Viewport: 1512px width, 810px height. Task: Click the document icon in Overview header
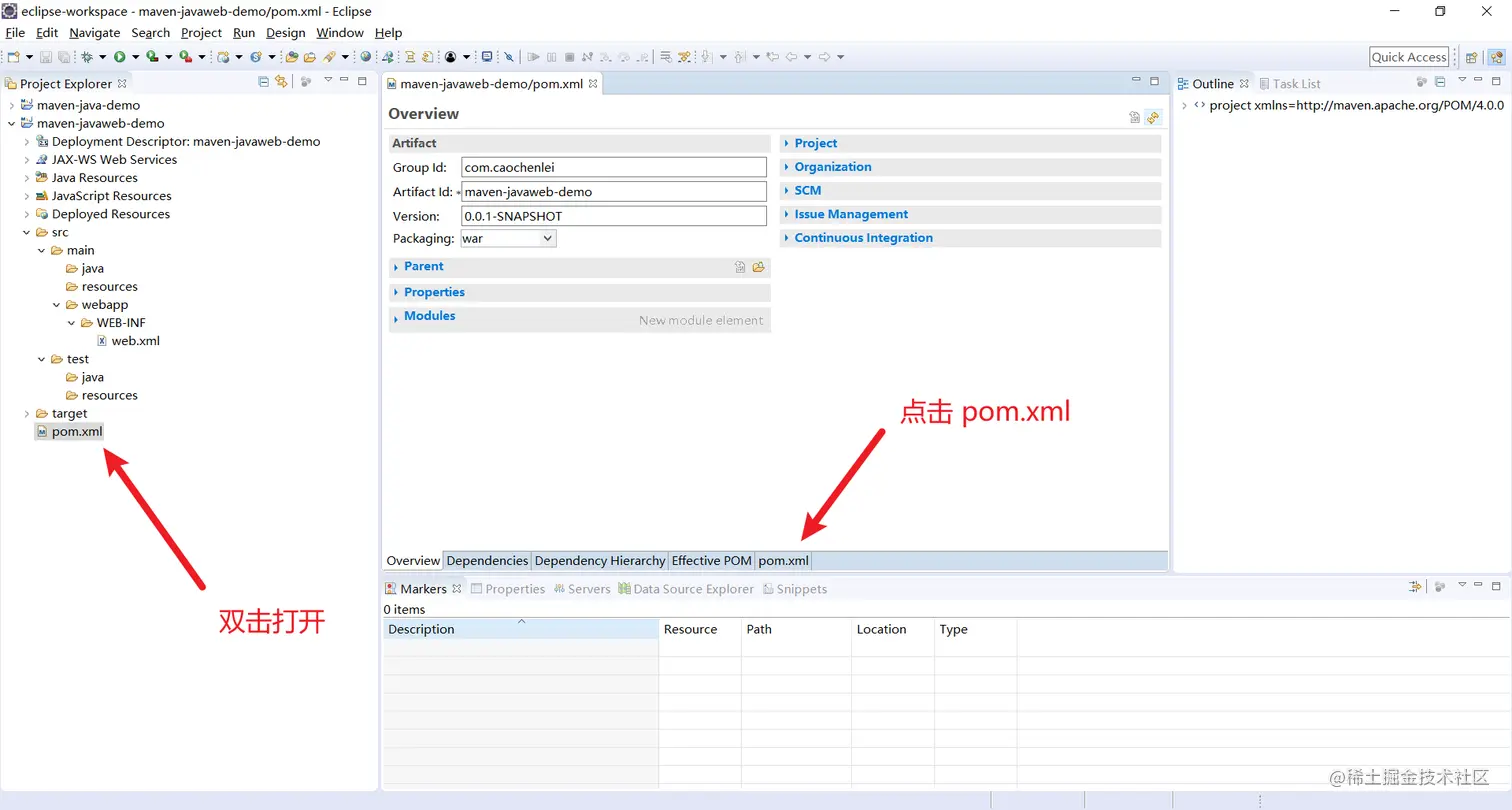tap(1134, 117)
